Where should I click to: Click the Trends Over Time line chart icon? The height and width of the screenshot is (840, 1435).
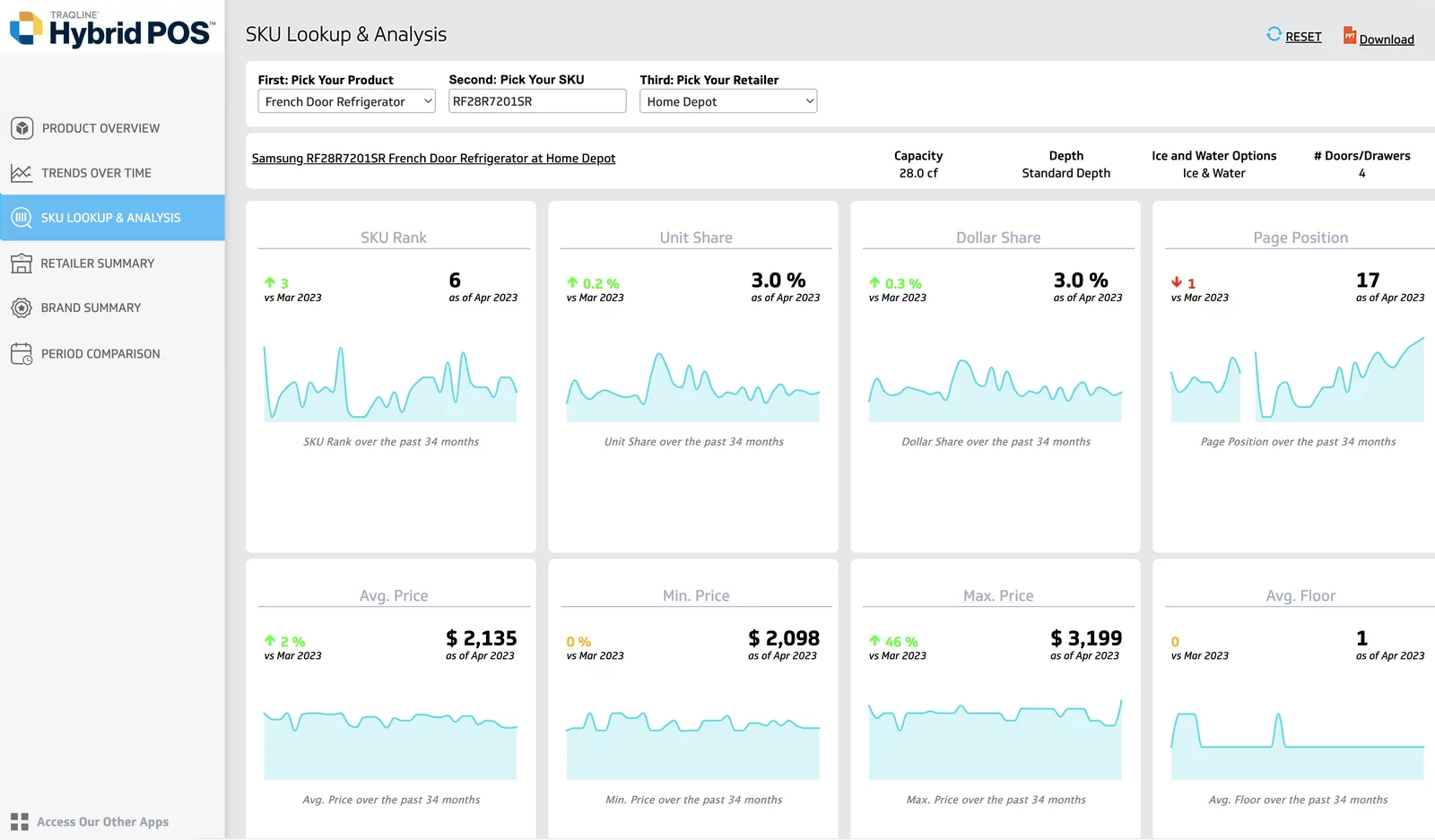tap(22, 173)
